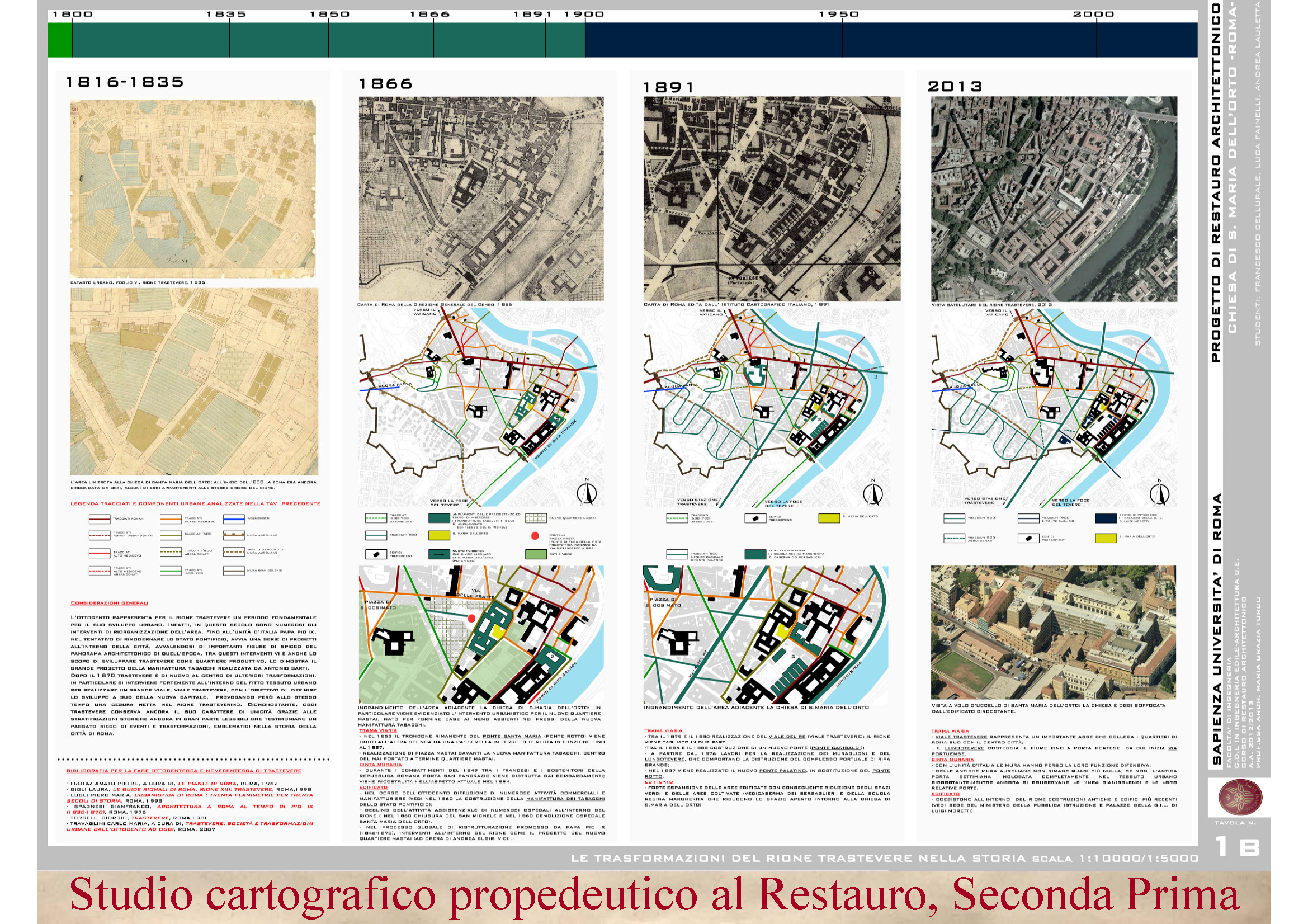Click the red Fontana Piazza Mastai legend dot
1308x924 pixels.
tap(535, 535)
